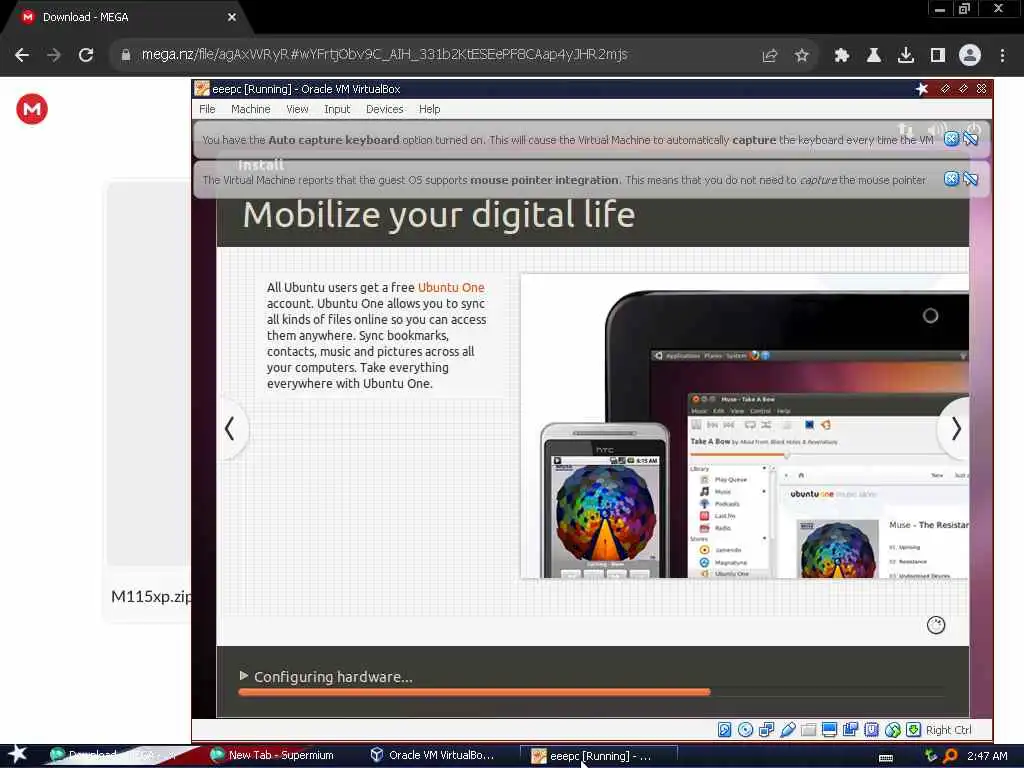Screen dimensions: 1024x768
Task: Expand the Configuring hardware details triangle
Action: [x=244, y=676]
